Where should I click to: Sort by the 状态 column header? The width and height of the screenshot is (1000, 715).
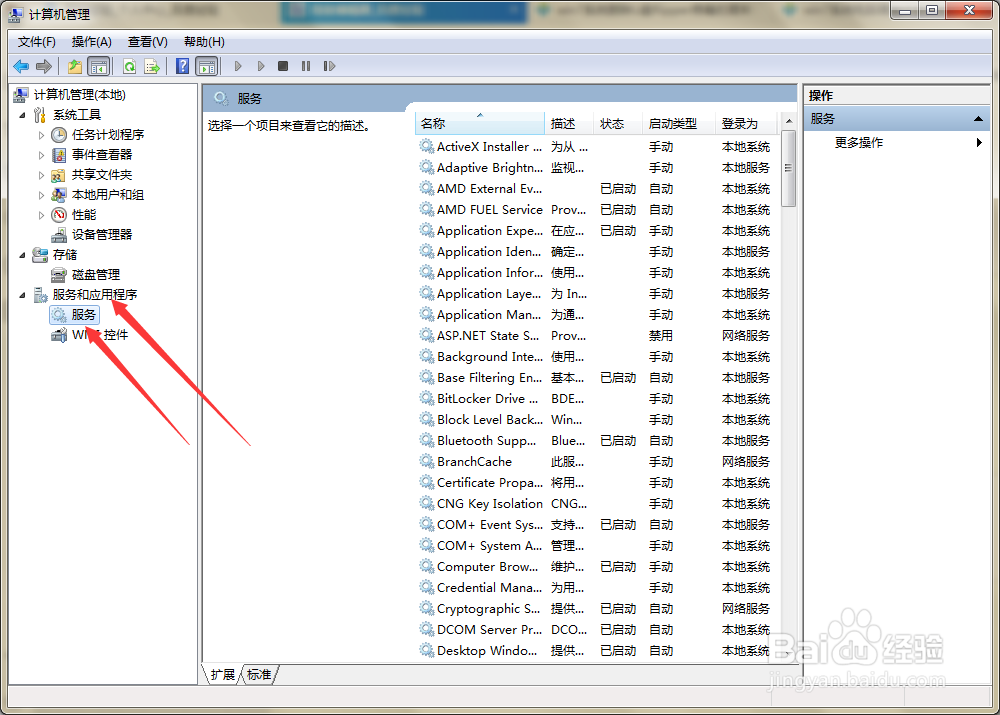point(617,124)
